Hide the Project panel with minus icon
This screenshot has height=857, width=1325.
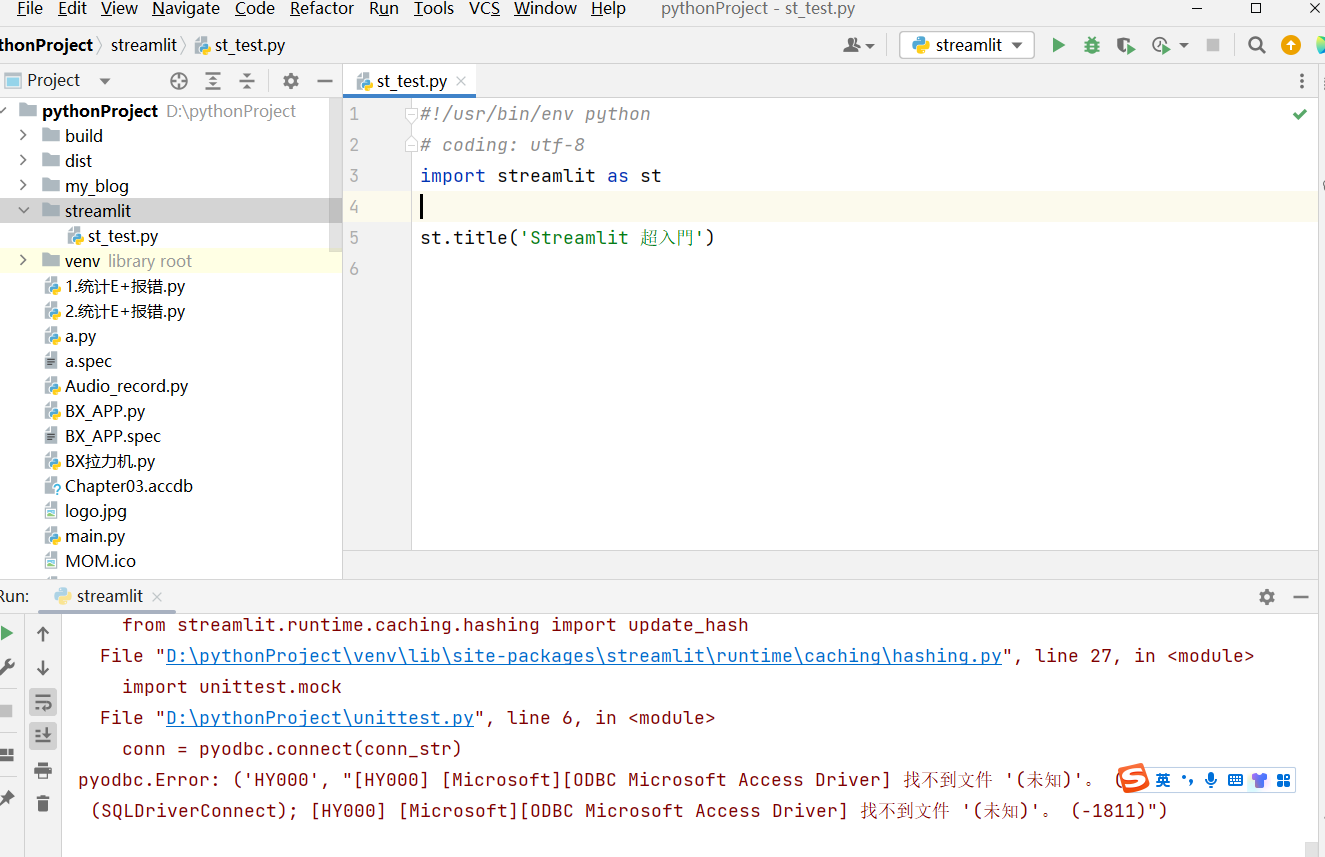coord(324,81)
